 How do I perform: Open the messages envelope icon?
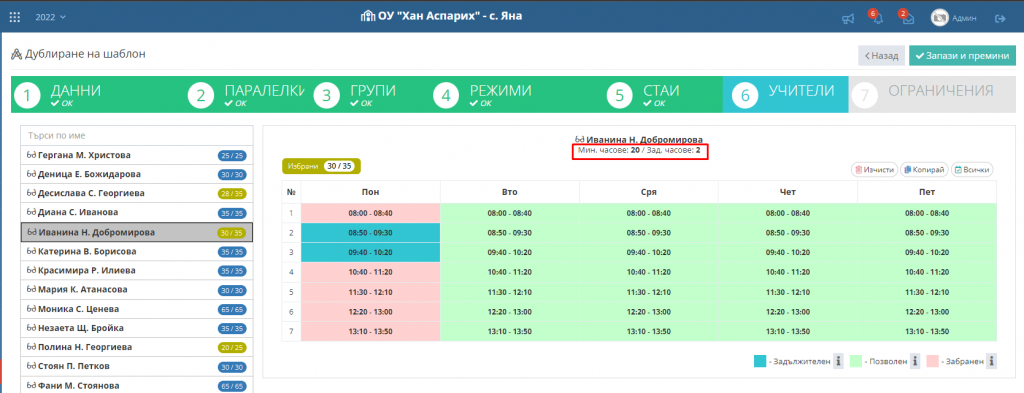(x=908, y=19)
